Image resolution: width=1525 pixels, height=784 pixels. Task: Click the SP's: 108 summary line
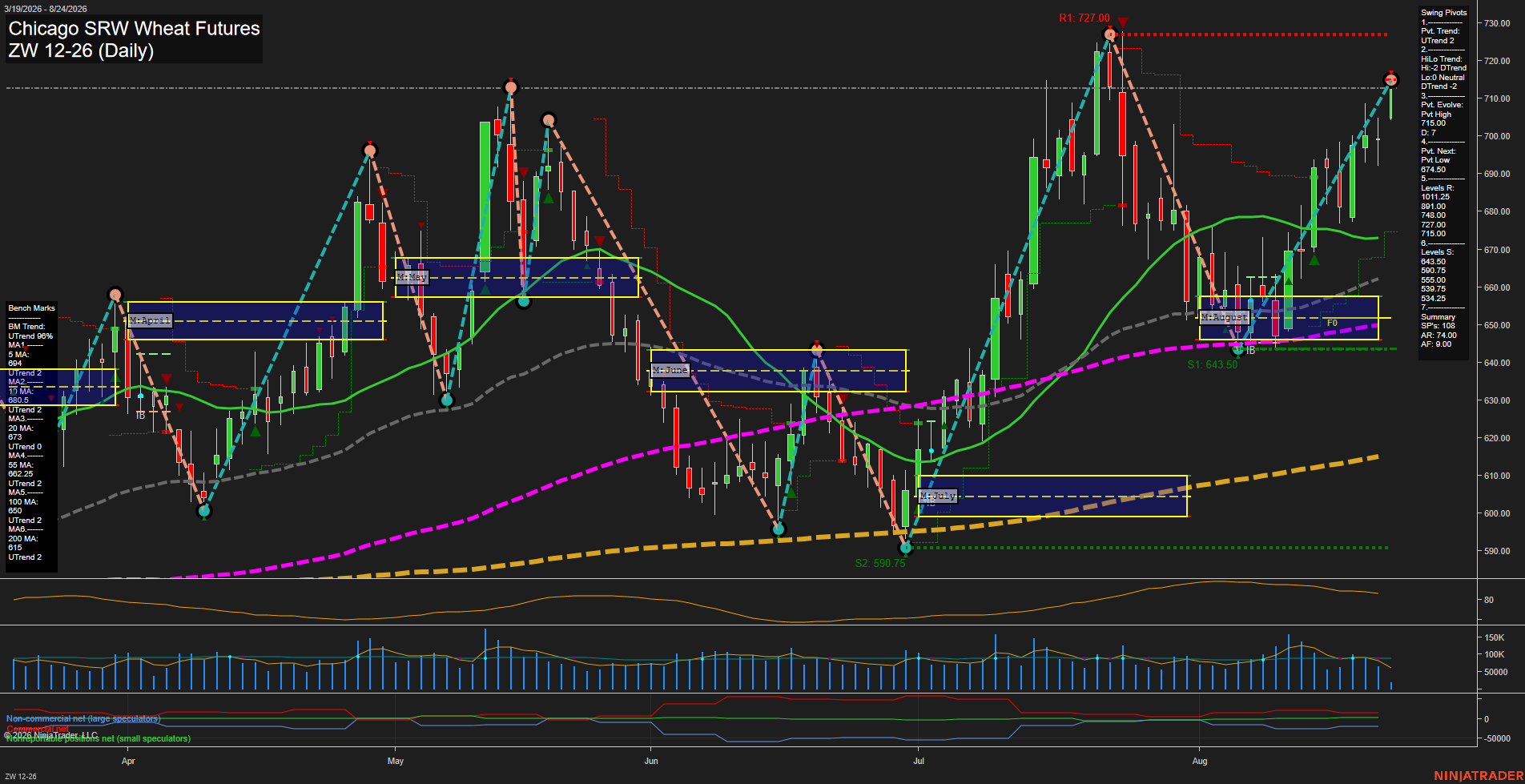tap(1438, 326)
